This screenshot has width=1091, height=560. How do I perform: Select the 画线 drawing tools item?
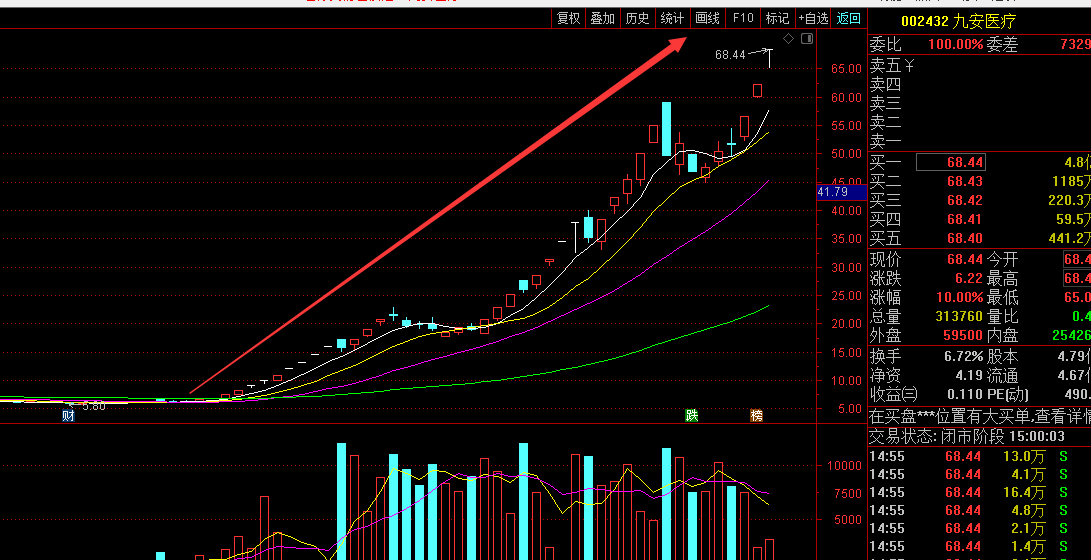pyautogui.click(x=707, y=18)
